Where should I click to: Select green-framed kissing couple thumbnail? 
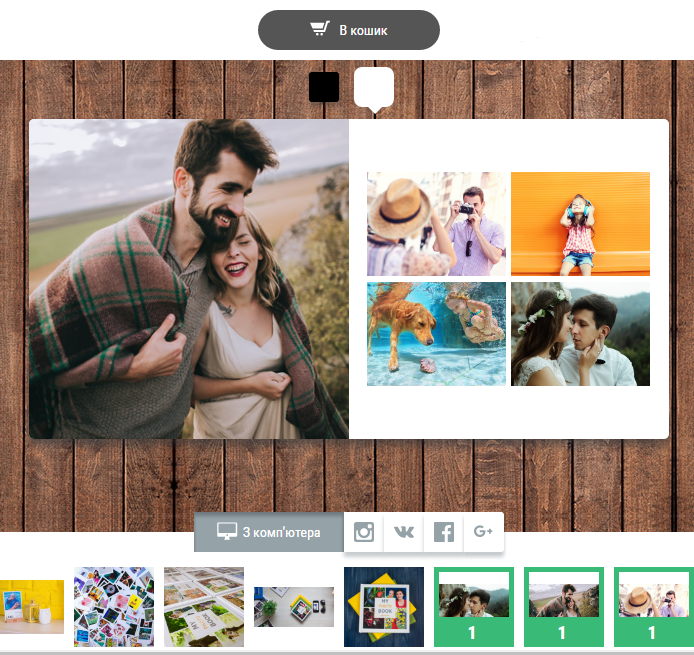pos(474,607)
